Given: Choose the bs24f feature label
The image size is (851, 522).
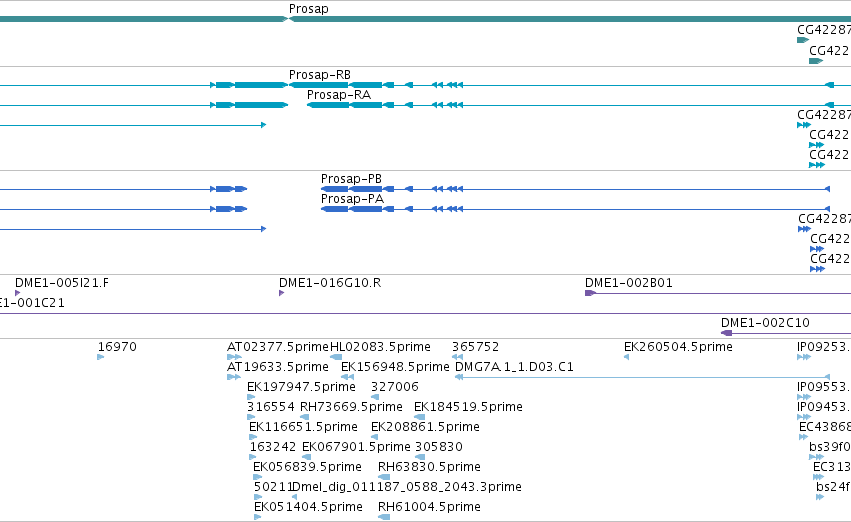Looking at the screenshot, I should (x=834, y=487).
